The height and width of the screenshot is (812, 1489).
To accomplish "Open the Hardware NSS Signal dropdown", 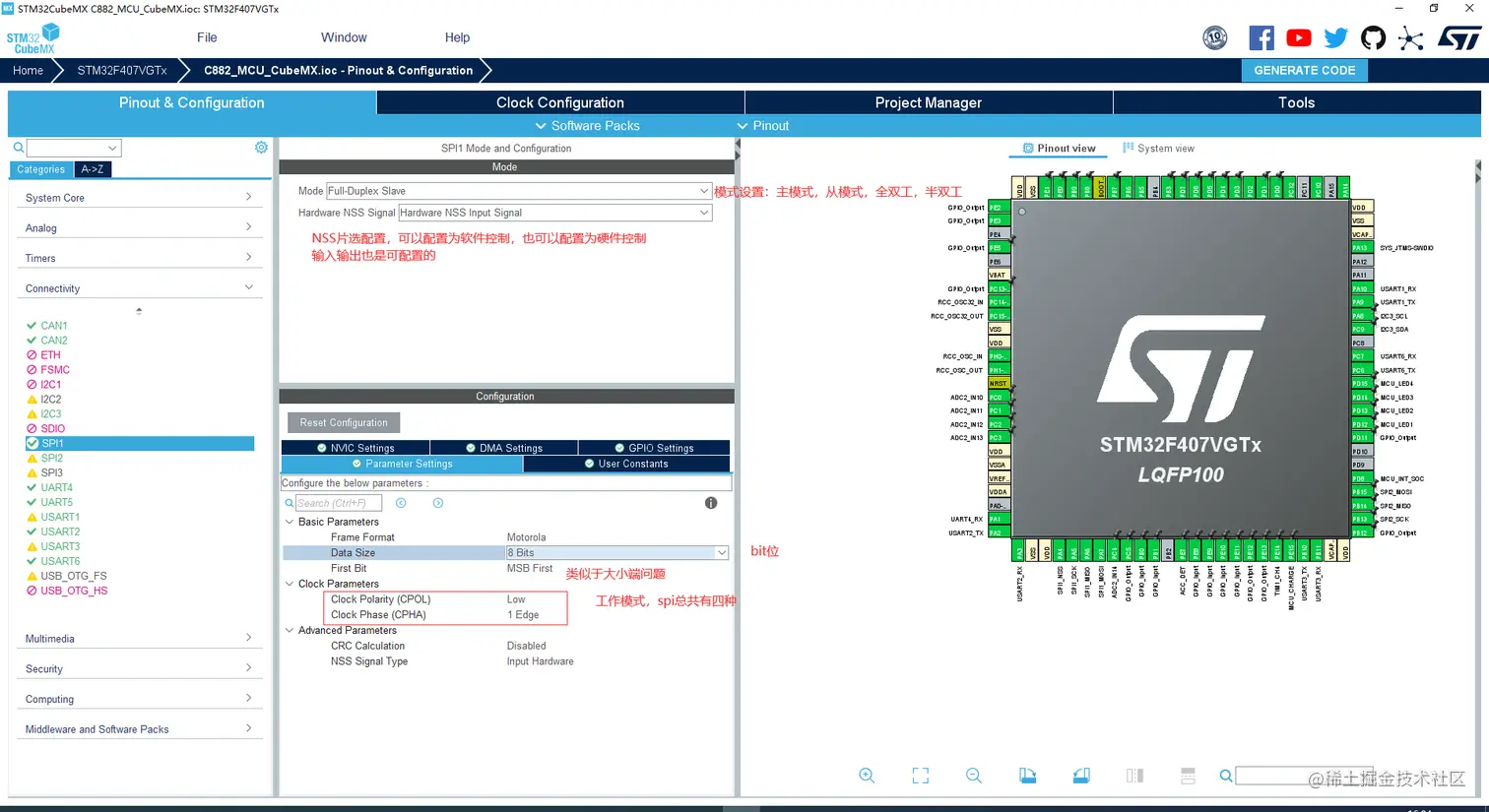I will pyautogui.click(x=554, y=212).
